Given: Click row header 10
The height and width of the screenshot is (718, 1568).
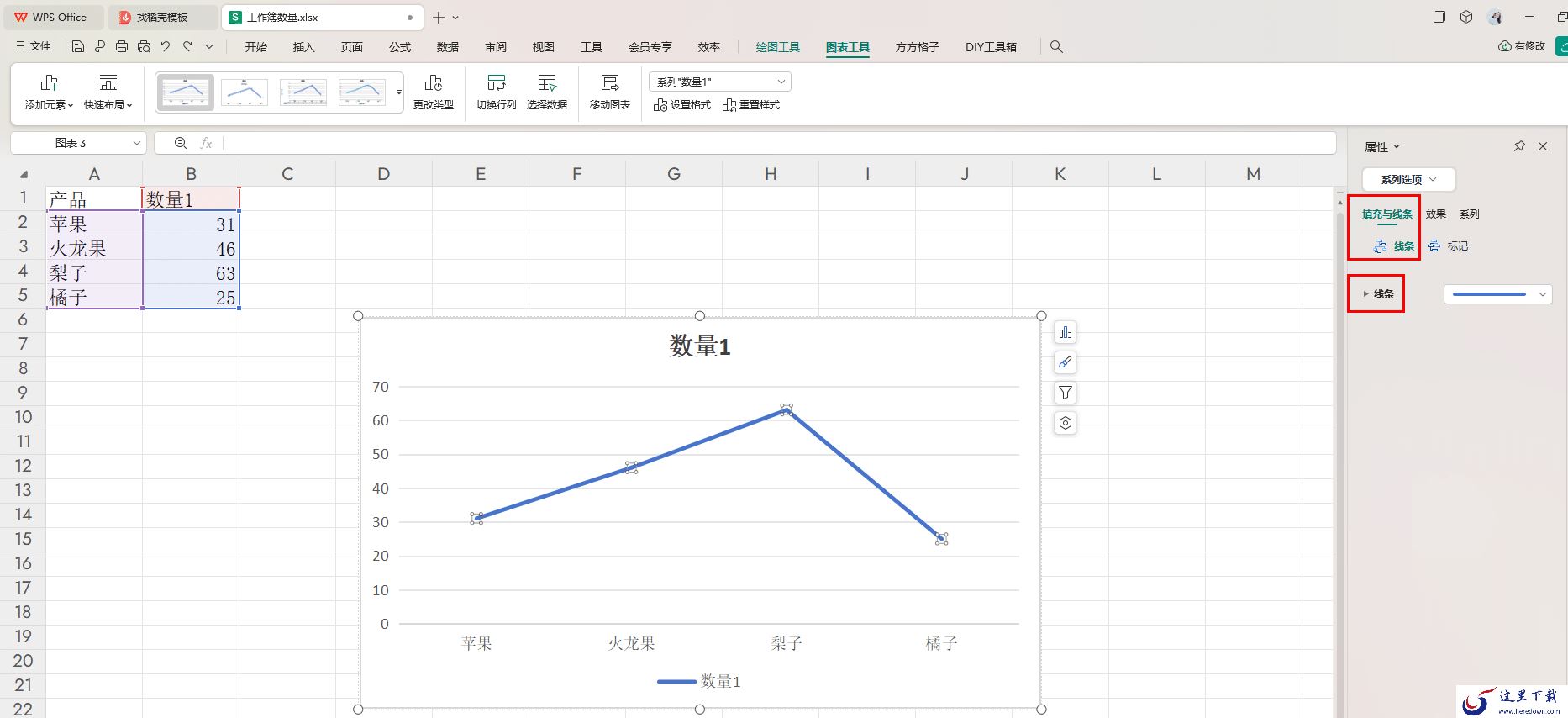Looking at the screenshot, I should tap(23, 417).
